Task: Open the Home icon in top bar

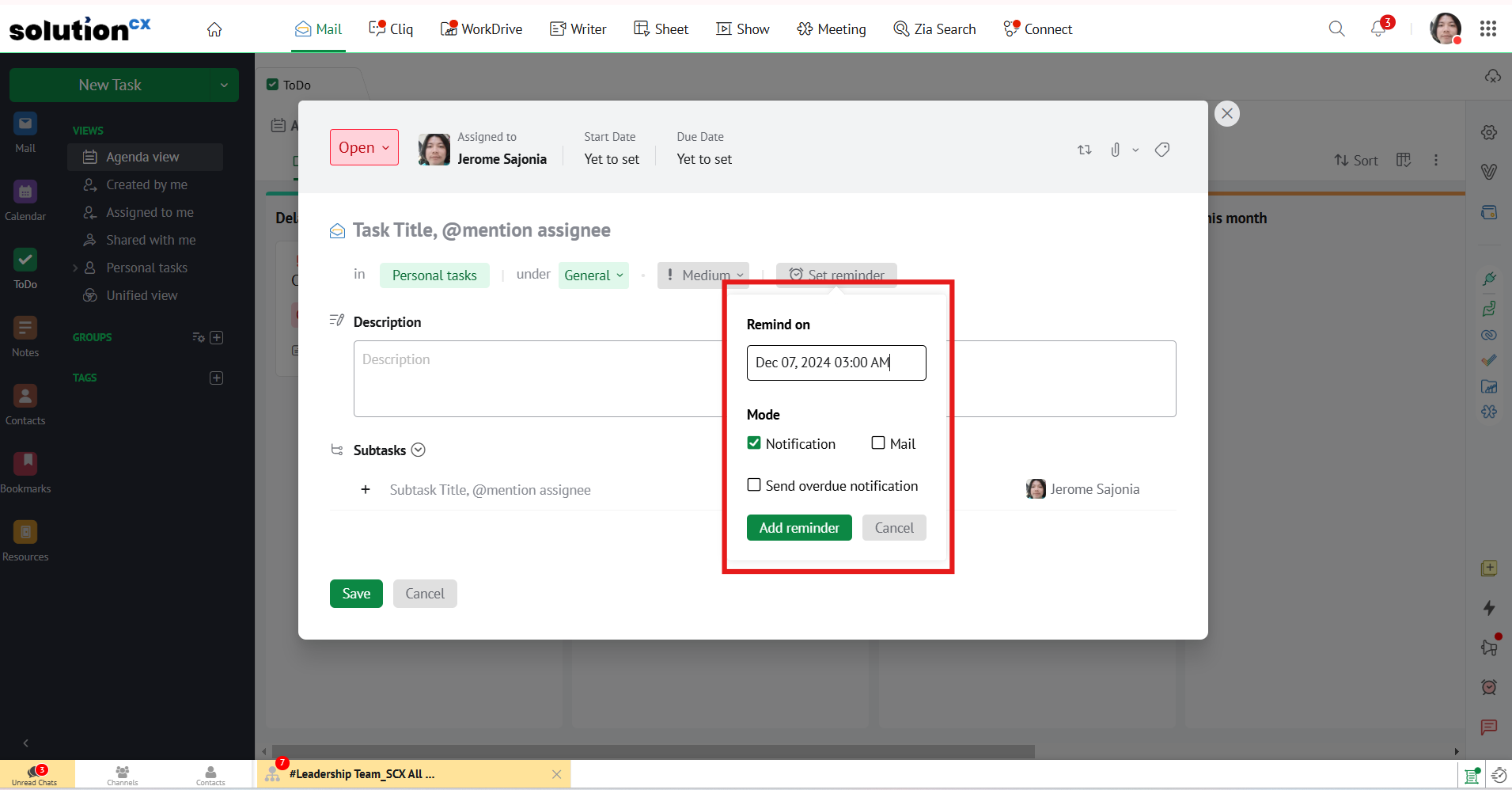Action: [214, 29]
